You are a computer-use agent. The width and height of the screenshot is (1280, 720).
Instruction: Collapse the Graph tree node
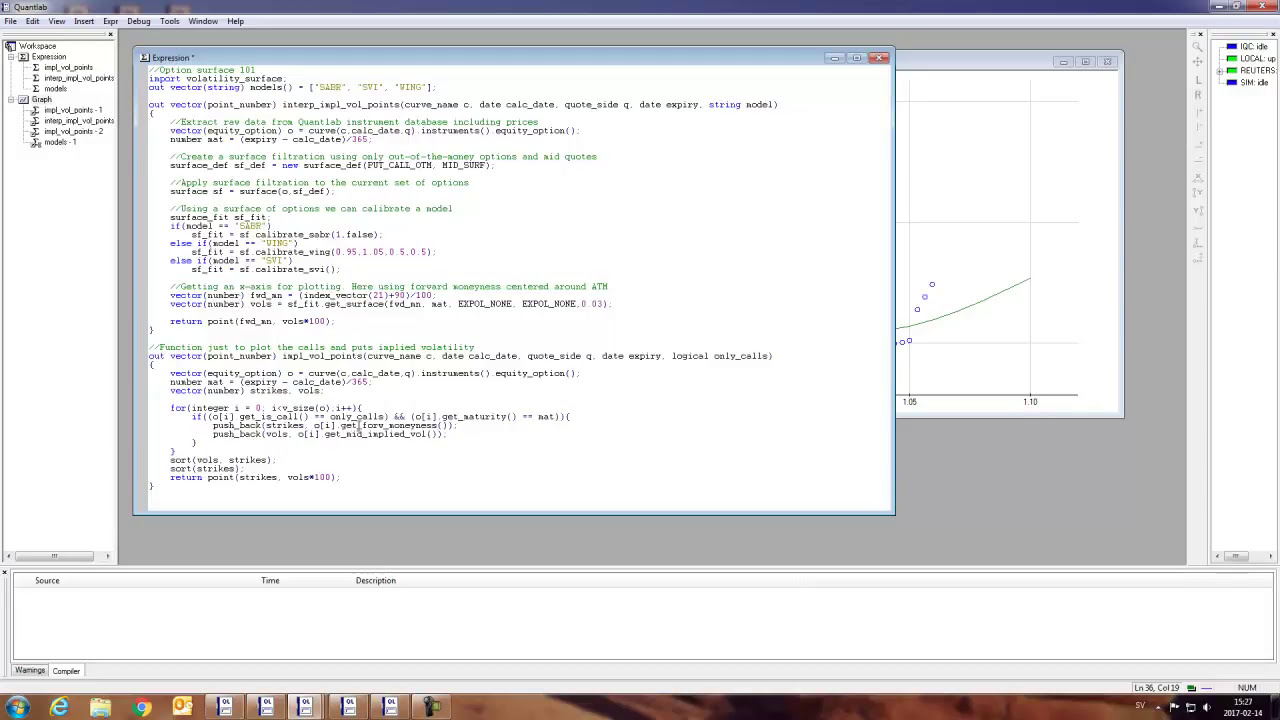11,100
